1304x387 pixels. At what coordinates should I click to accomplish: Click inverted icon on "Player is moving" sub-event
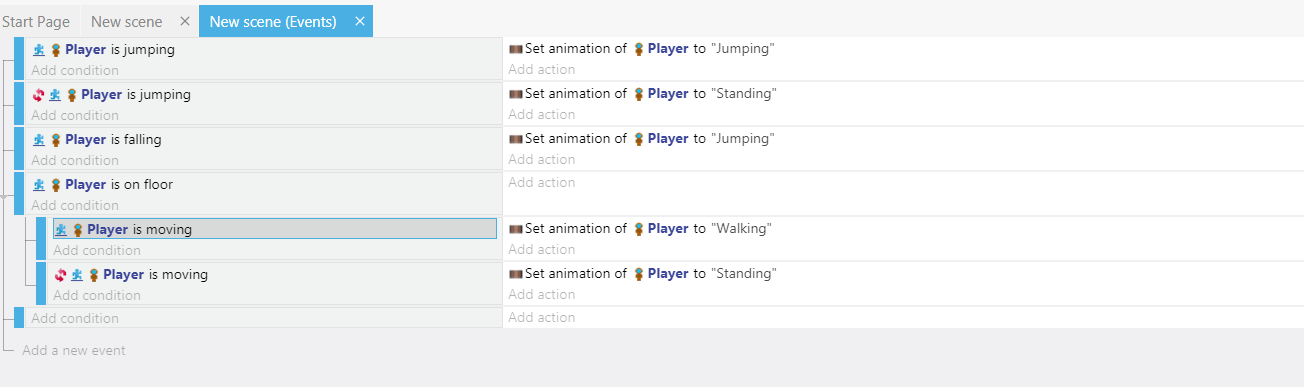pyautogui.click(x=61, y=274)
